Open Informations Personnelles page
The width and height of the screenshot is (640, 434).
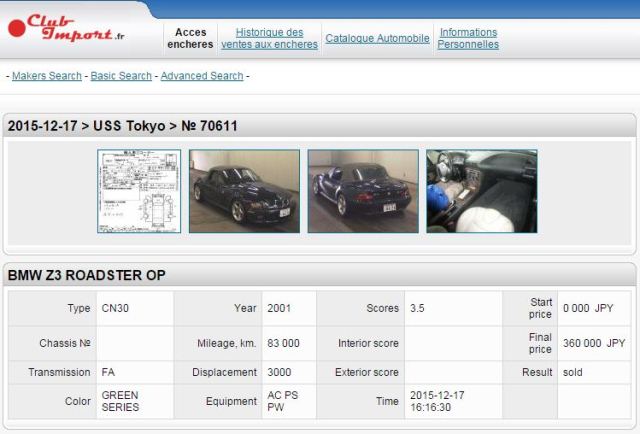468,38
